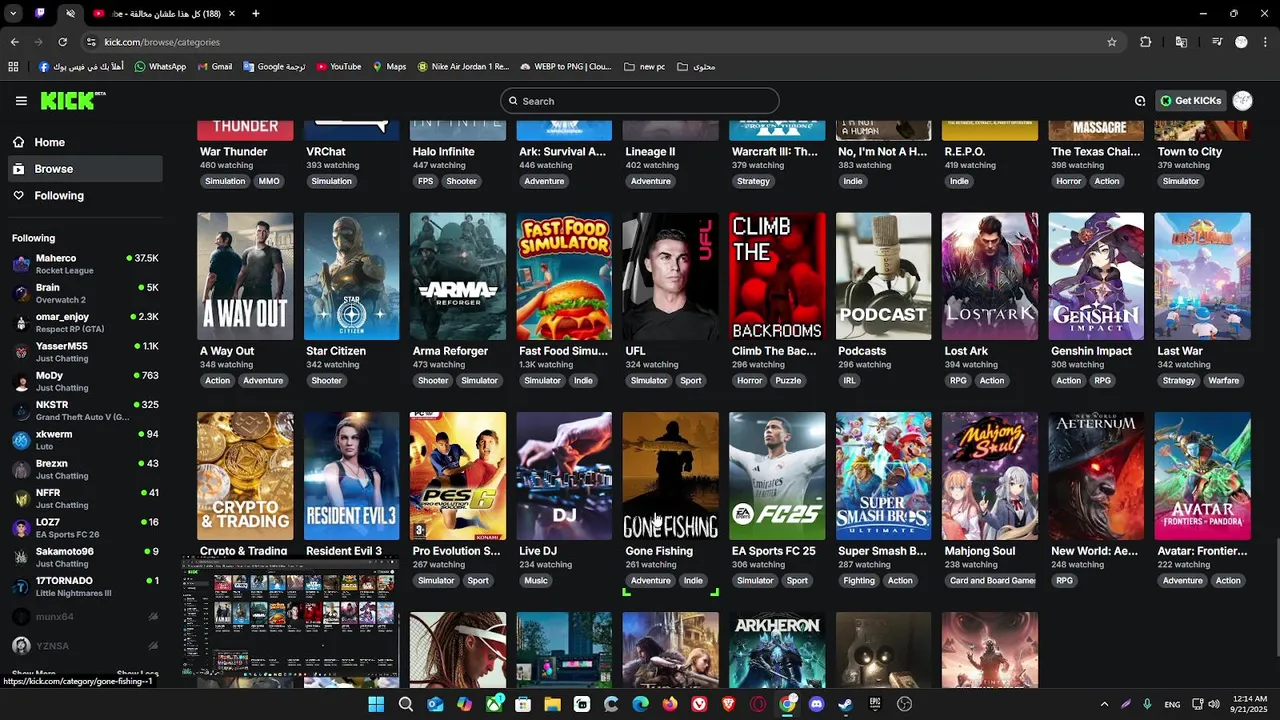Switch to the YouTube browser tab

(x=163, y=14)
